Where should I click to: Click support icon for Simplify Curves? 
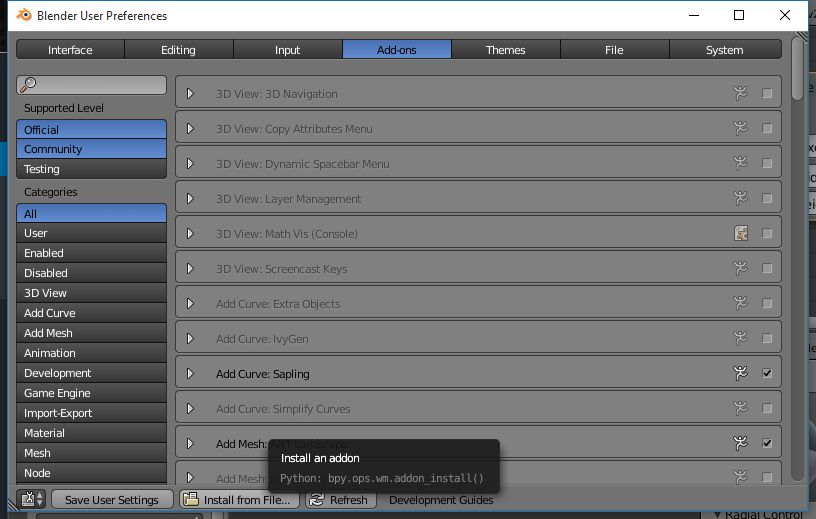point(740,408)
